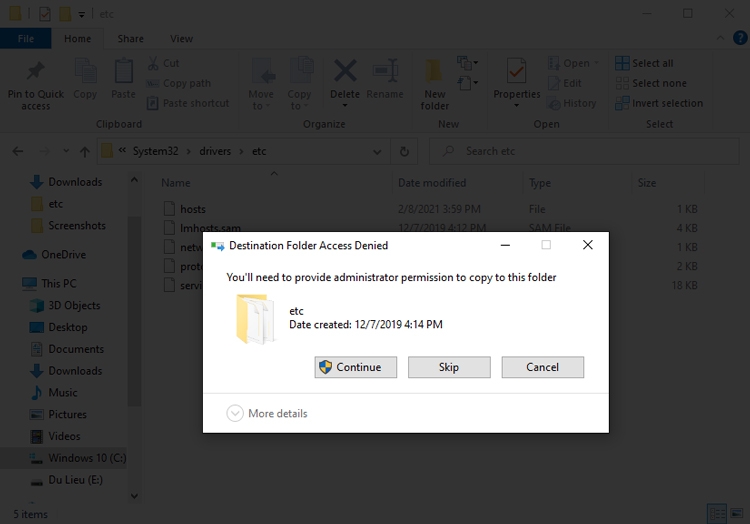This screenshot has width=750, height=524.
Task: Select the lmhosts.sam file
Action: point(210,227)
